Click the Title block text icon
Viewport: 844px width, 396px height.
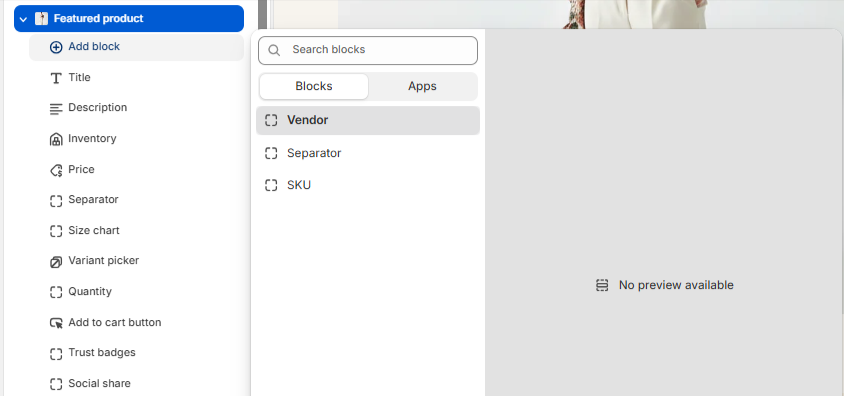pos(56,78)
